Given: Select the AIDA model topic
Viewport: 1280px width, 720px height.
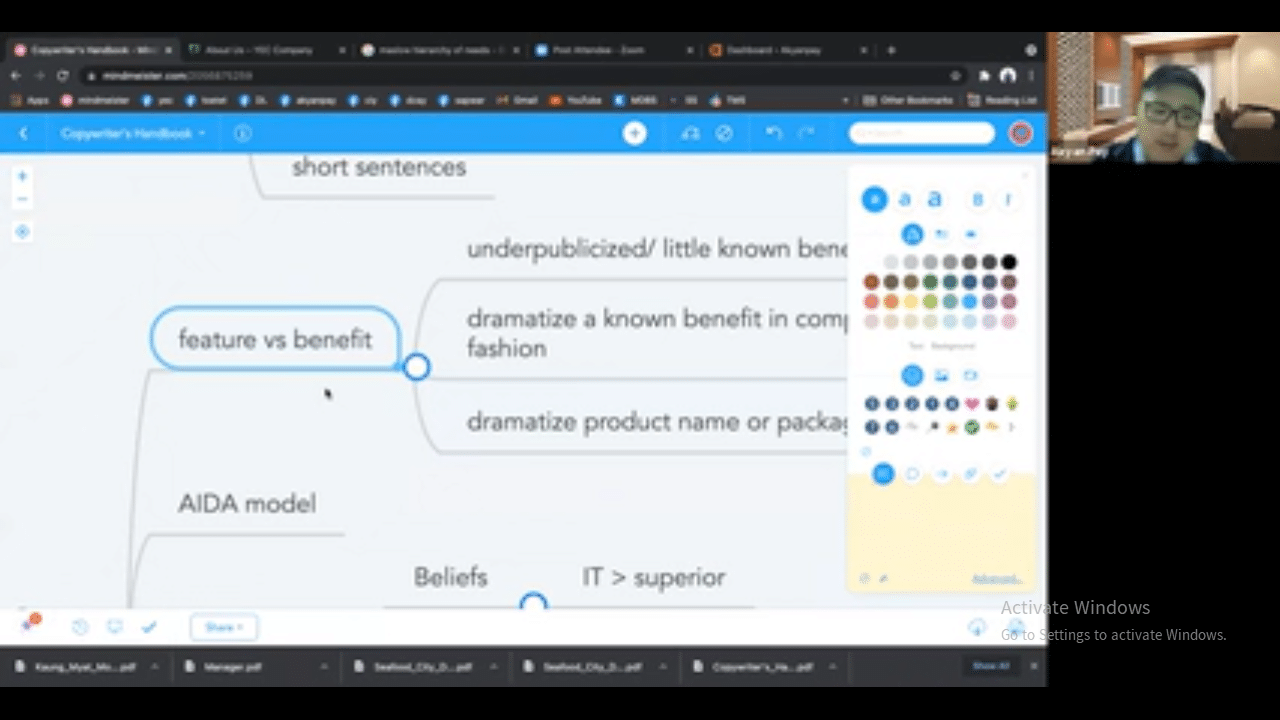Looking at the screenshot, I should (247, 504).
